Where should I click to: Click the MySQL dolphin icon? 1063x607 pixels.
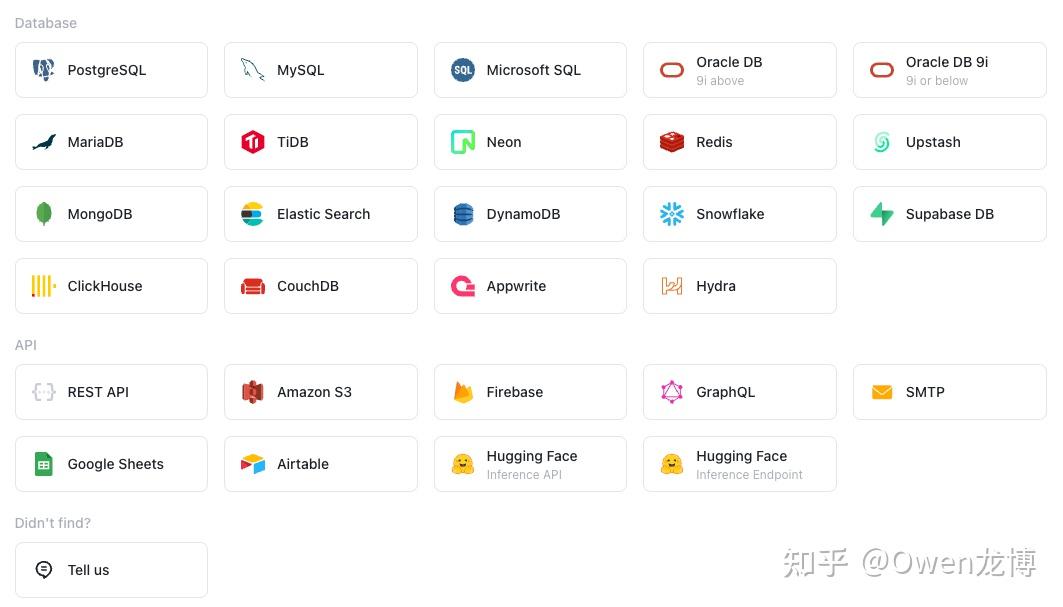tap(253, 70)
